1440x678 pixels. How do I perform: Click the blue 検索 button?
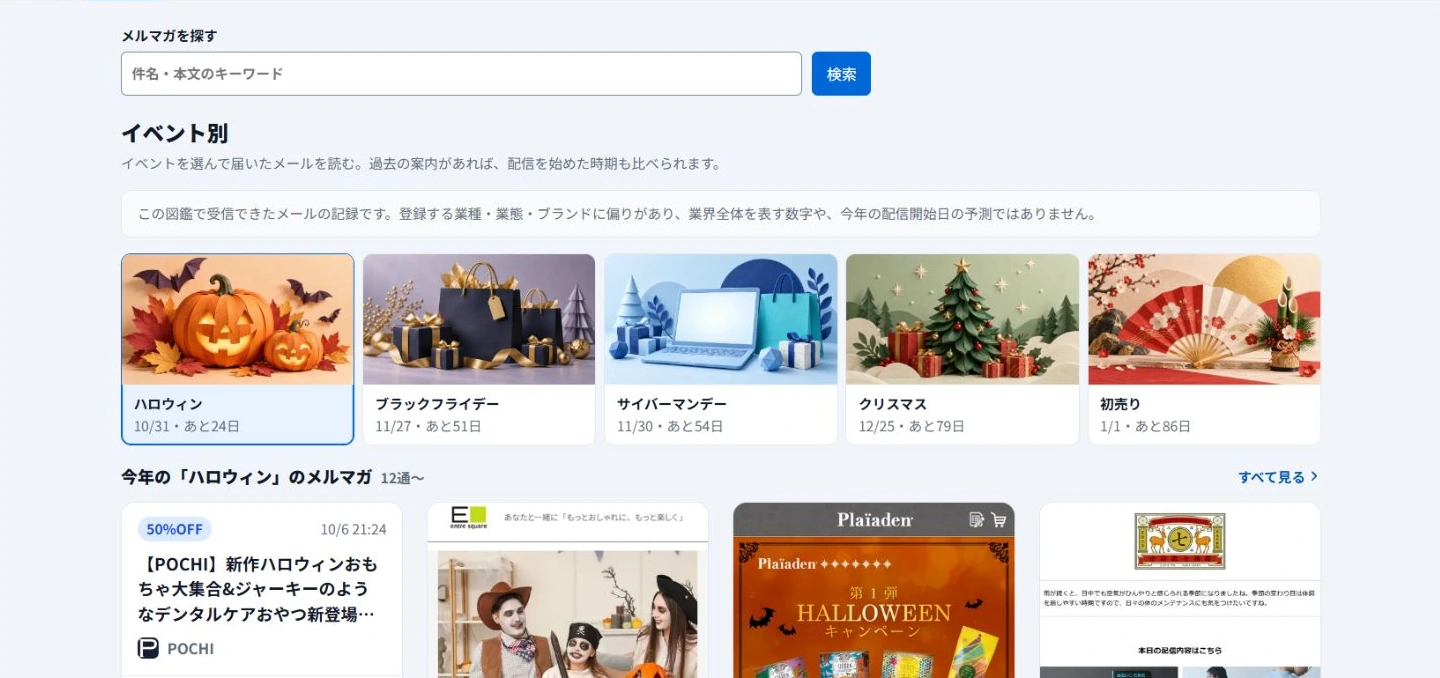click(841, 74)
